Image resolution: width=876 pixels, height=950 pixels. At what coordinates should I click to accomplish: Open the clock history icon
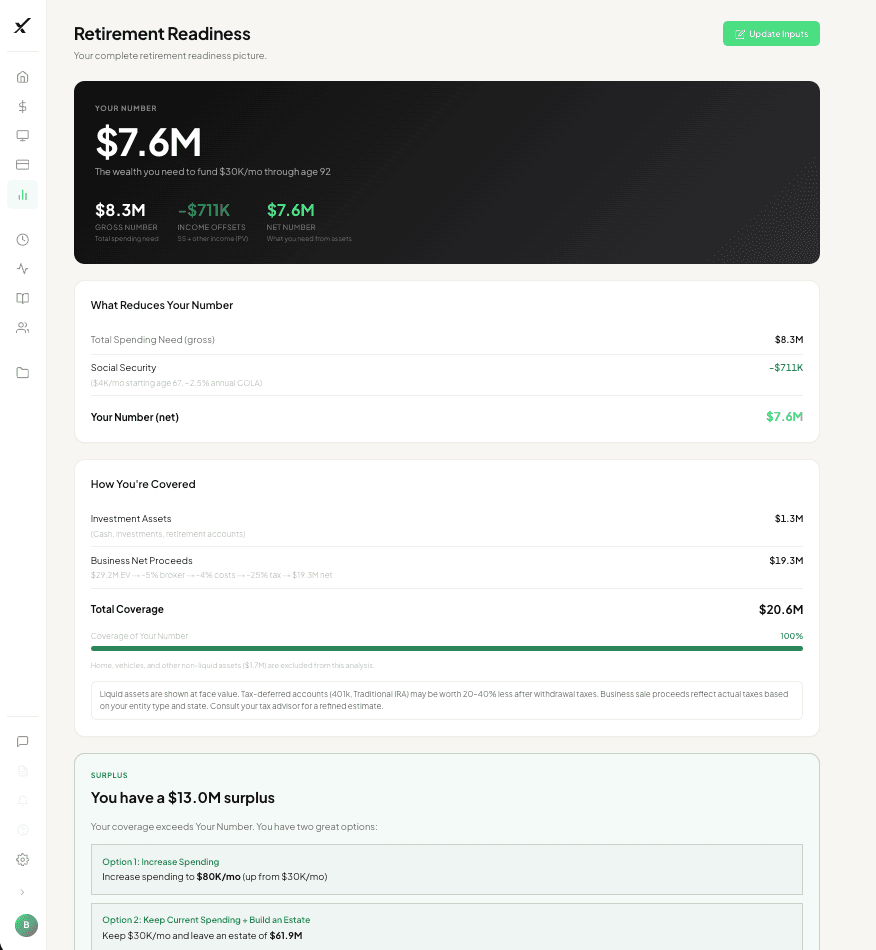pyautogui.click(x=22, y=239)
